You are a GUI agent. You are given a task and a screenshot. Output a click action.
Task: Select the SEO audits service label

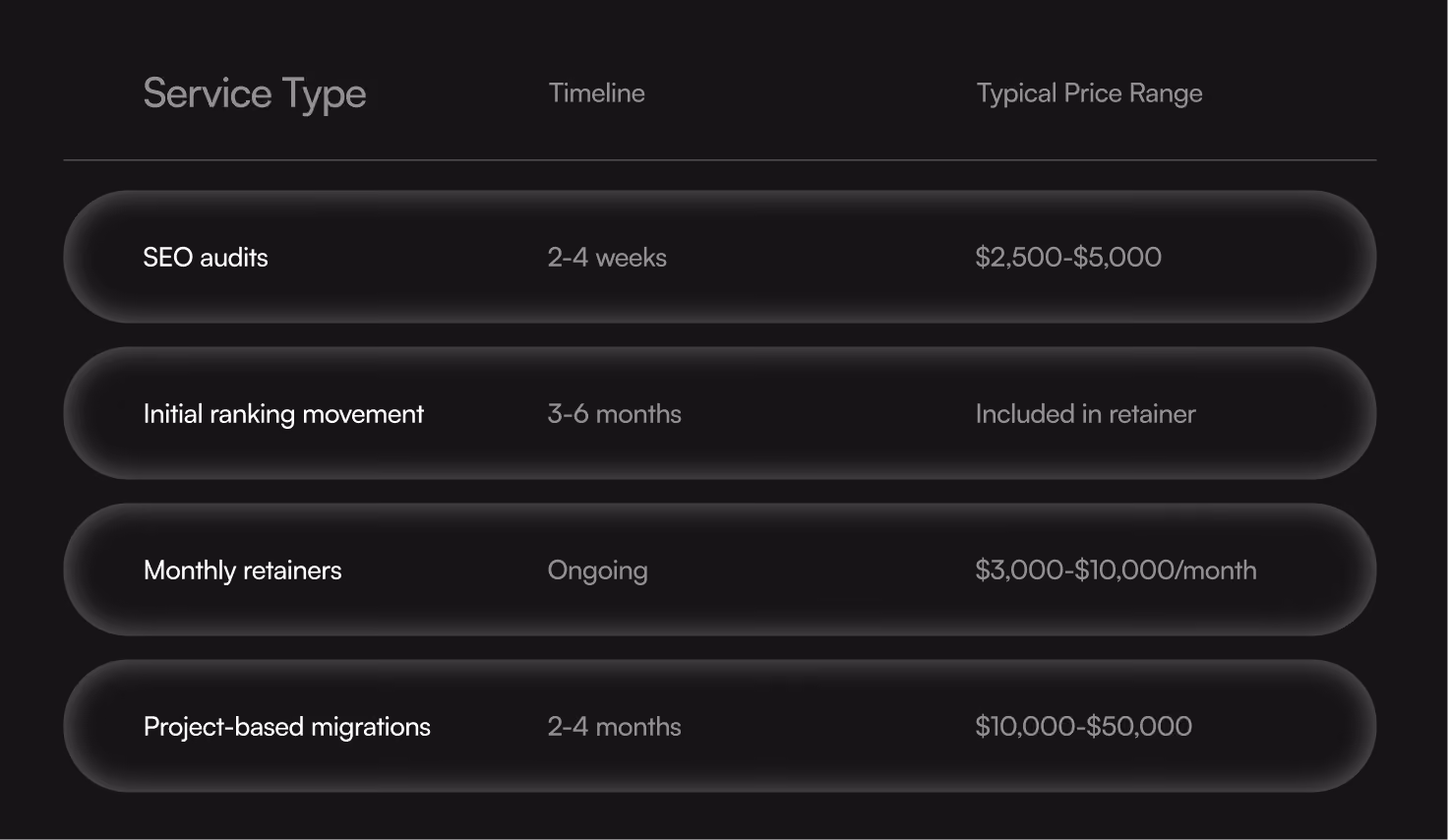pos(206,258)
